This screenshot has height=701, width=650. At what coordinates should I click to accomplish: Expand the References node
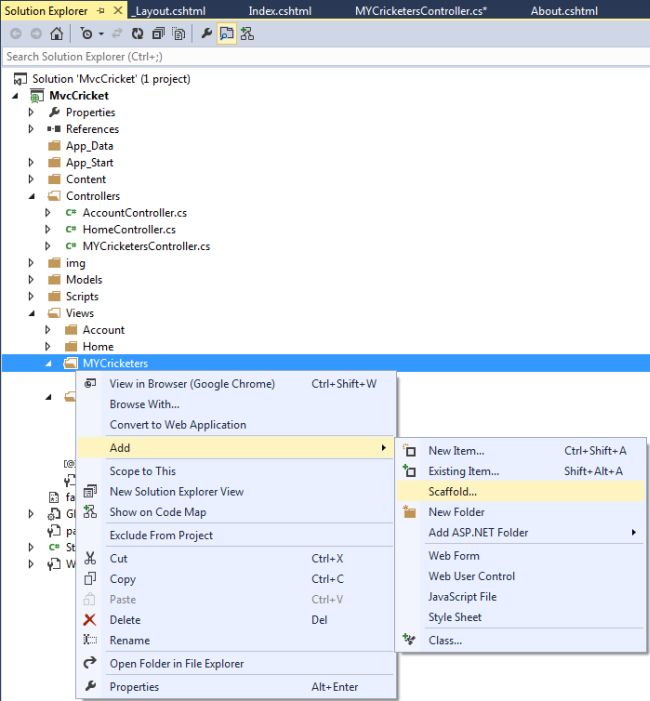(31, 129)
